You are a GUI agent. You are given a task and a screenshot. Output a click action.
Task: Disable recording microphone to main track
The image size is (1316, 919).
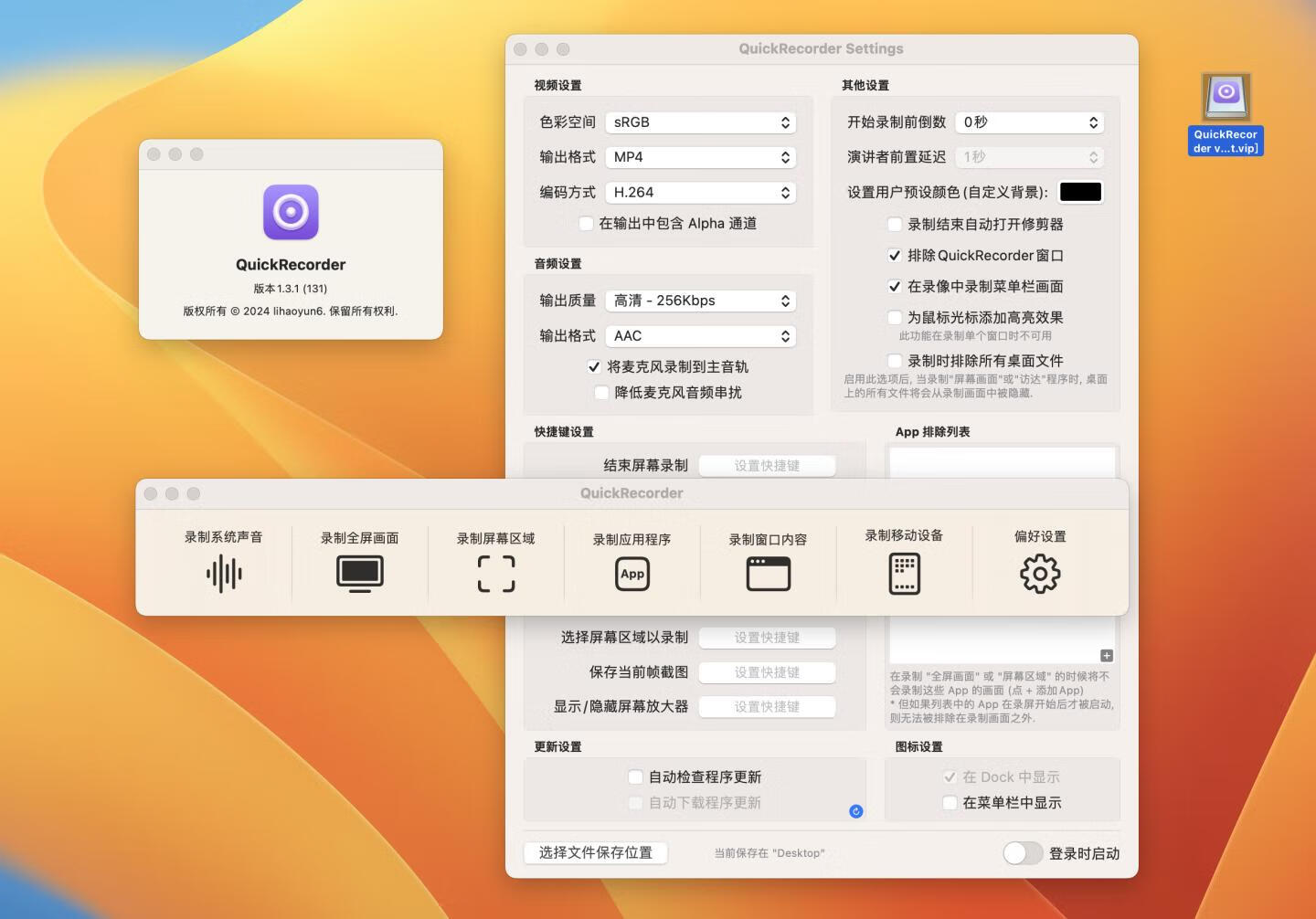pos(594,367)
